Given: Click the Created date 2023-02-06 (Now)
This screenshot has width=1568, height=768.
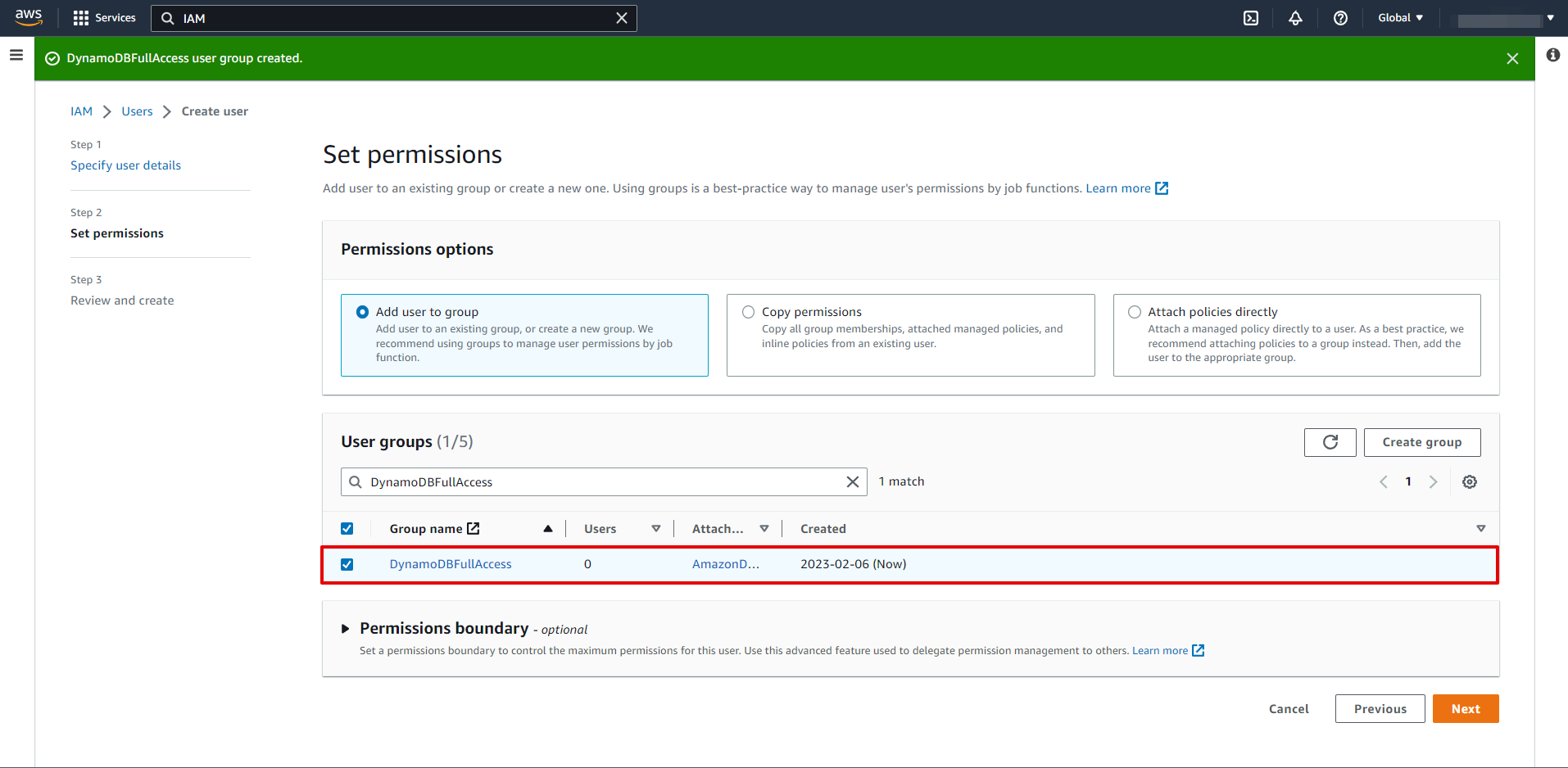Looking at the screenshot, I should coord(853,564).
